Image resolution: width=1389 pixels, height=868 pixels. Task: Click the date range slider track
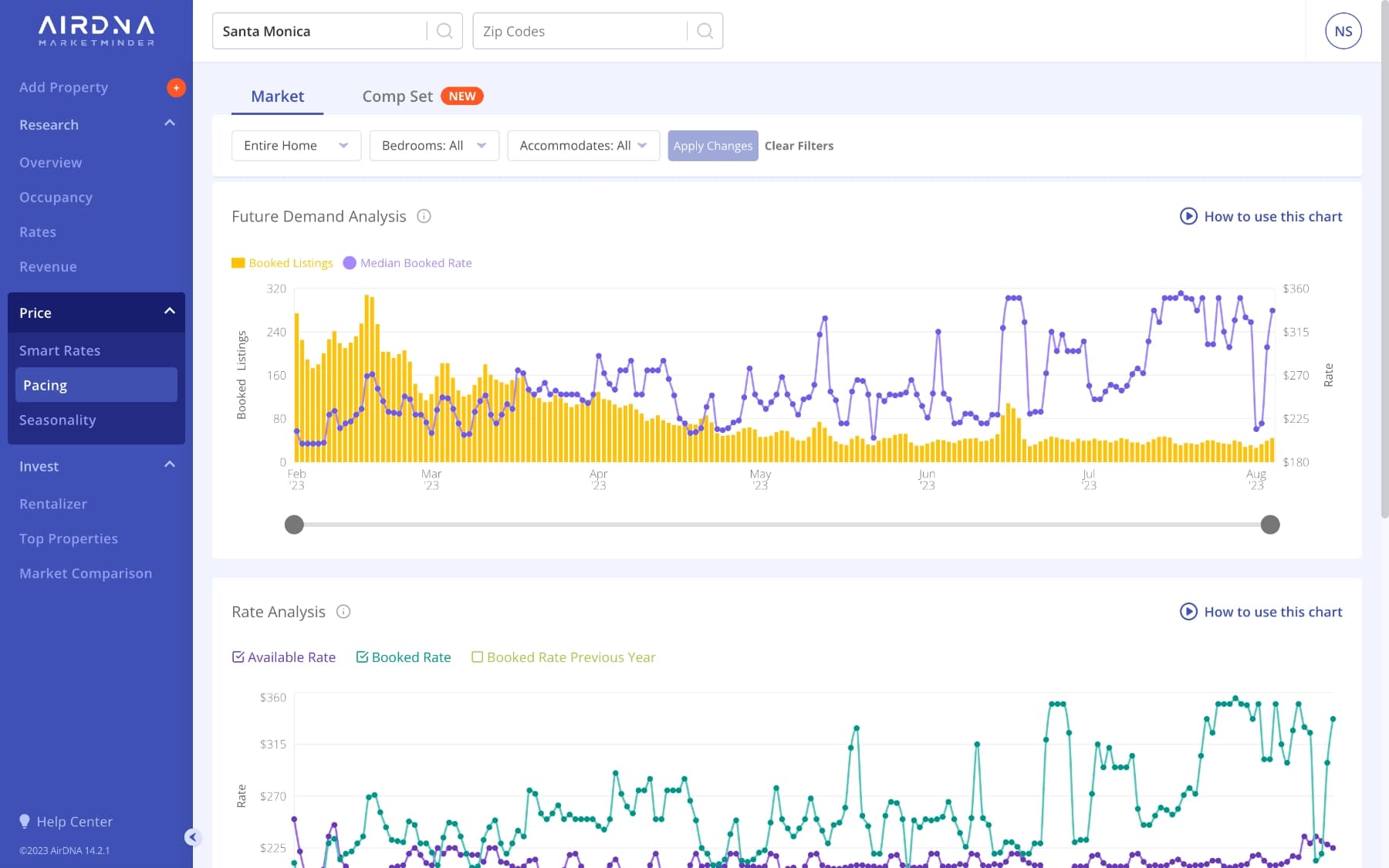tap(782, 525)
